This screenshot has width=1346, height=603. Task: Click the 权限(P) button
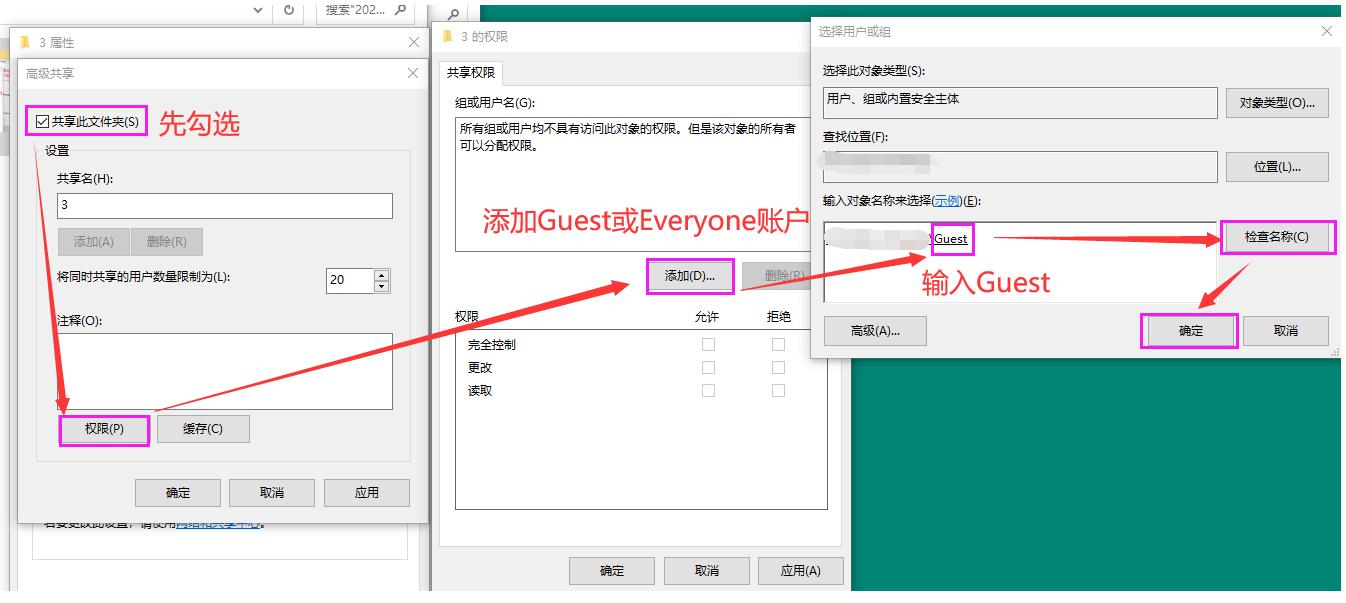pyautogui.click(x=103, y=429)
